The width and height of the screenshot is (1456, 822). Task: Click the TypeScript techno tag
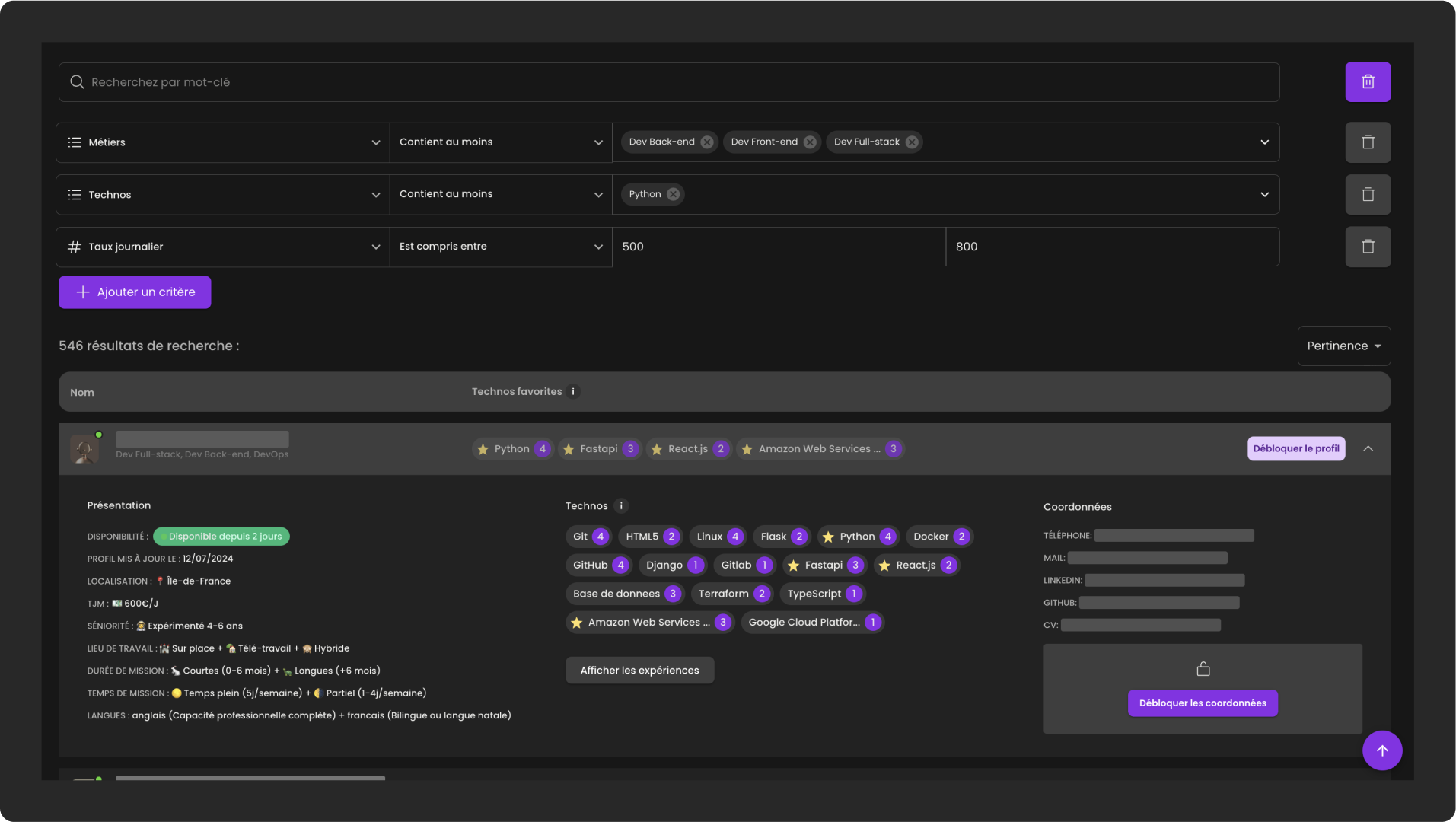coord(823,594)
